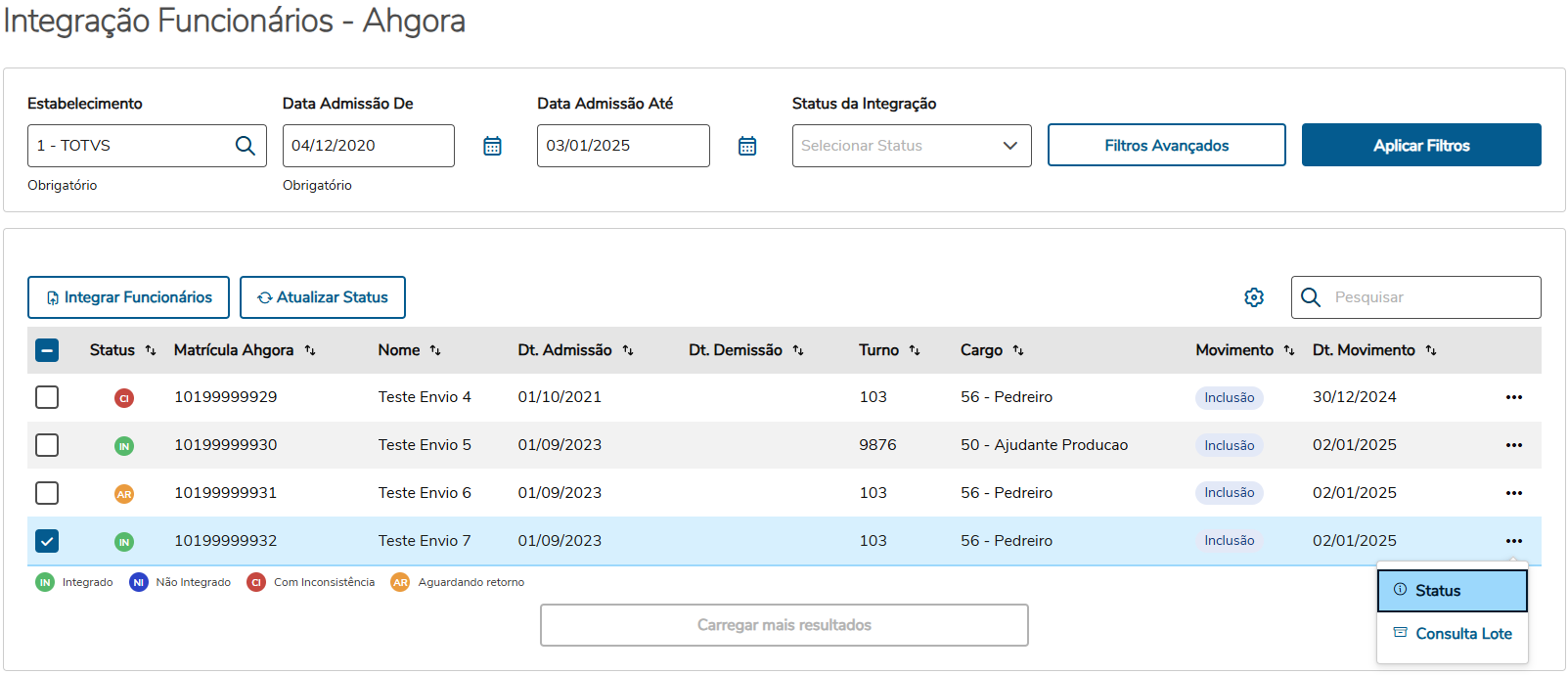Open Filtros Avançados

(x=1166, y=146)
